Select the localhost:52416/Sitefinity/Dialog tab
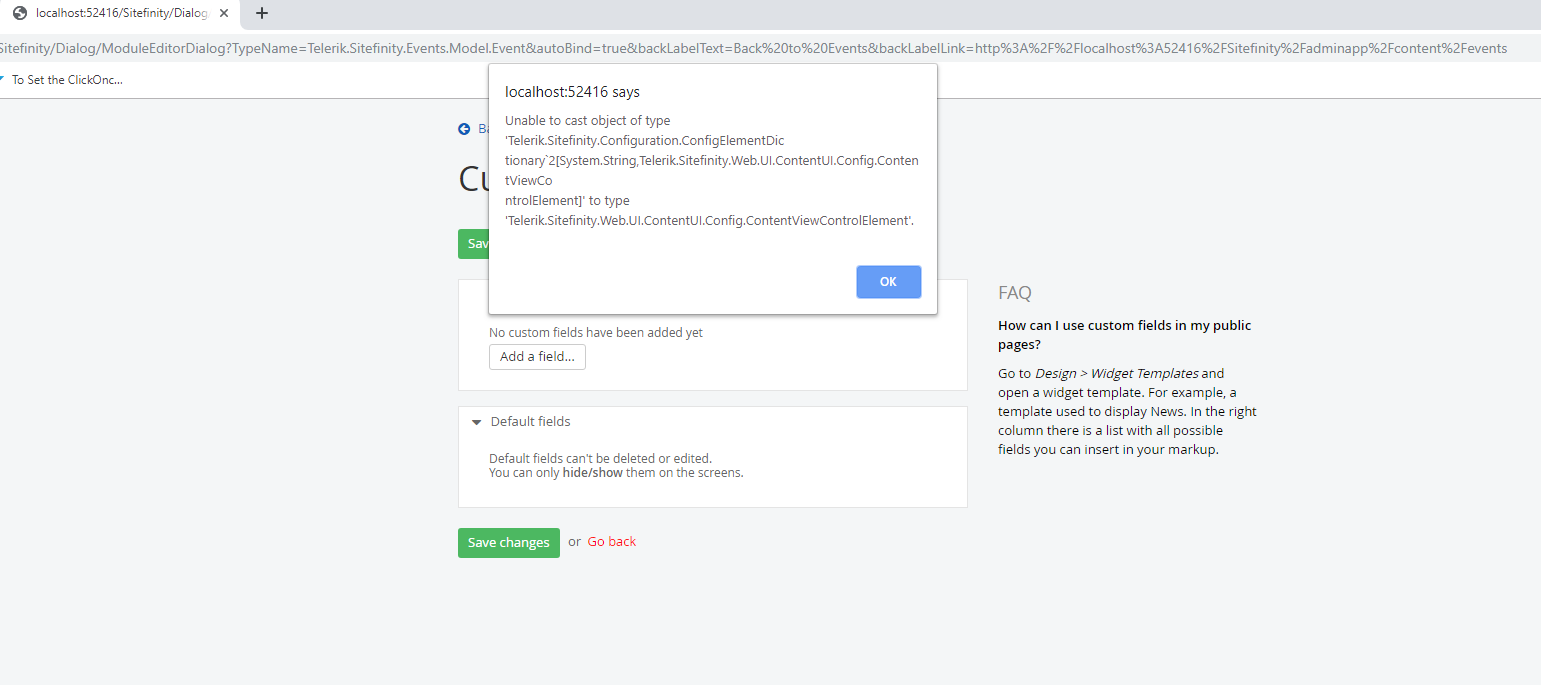 pyautogui.click(x=120, y=14)
